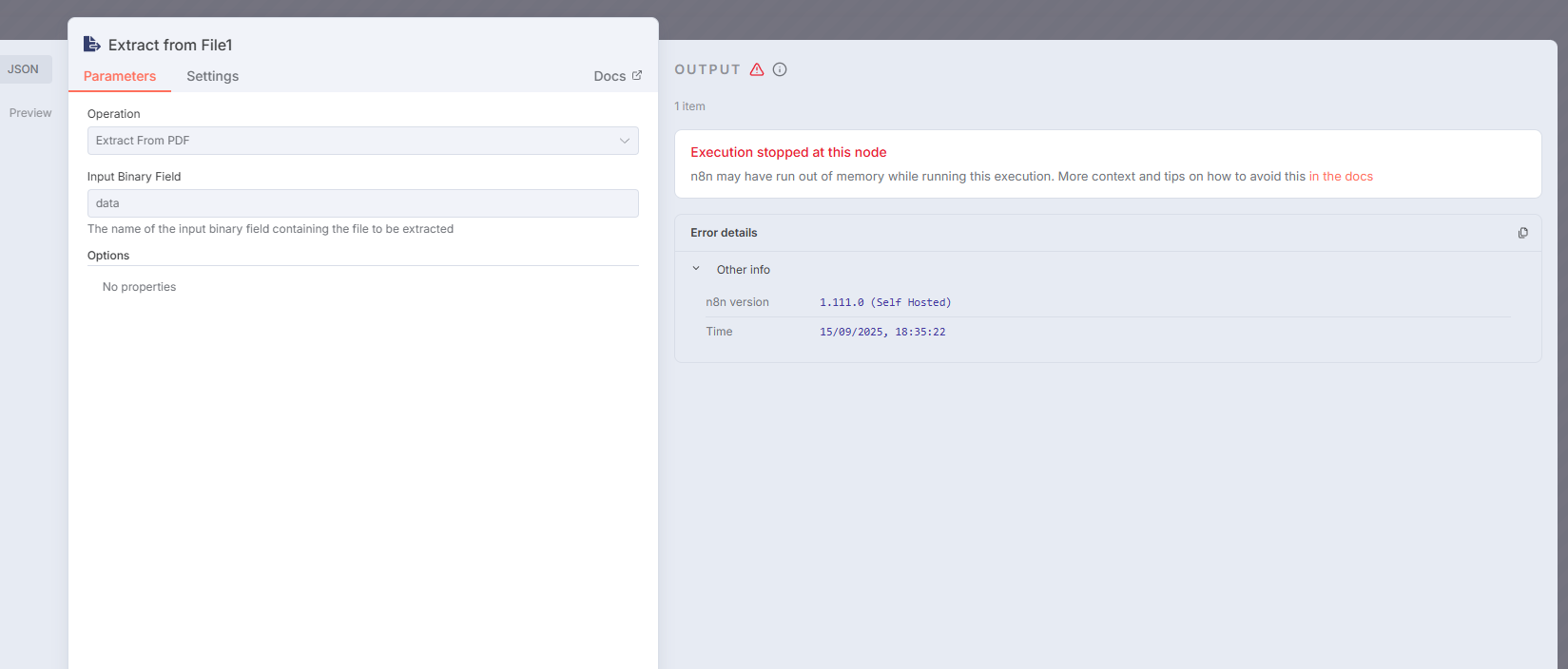This screenshot has width=1568, height=669.
Task: Click the 'Execution stopped at this node' message
Action: [788, 152]
